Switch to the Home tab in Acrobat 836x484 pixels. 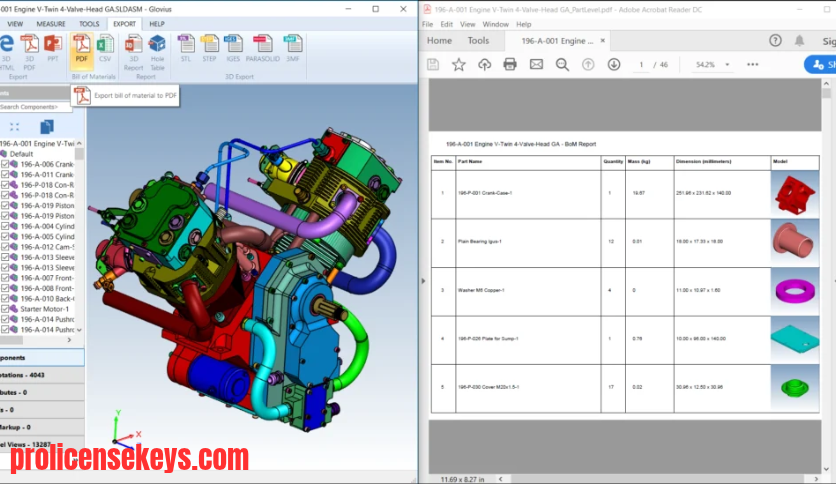(439, 41)
